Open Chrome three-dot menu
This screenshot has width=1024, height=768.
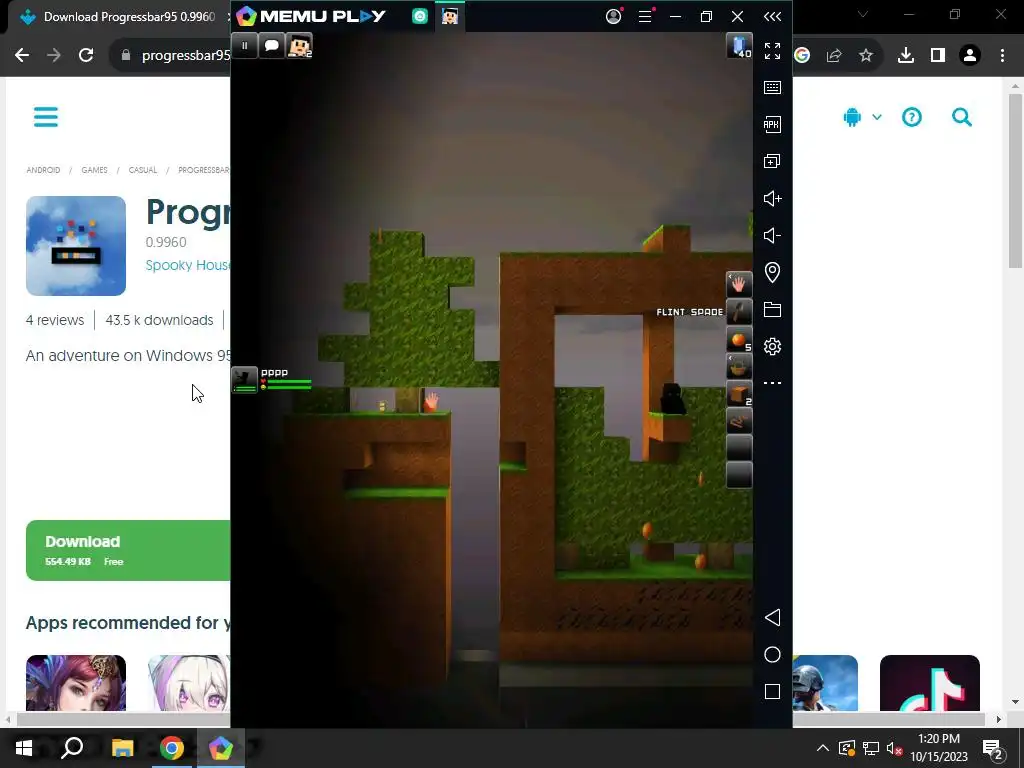(x=1002, y=56)
